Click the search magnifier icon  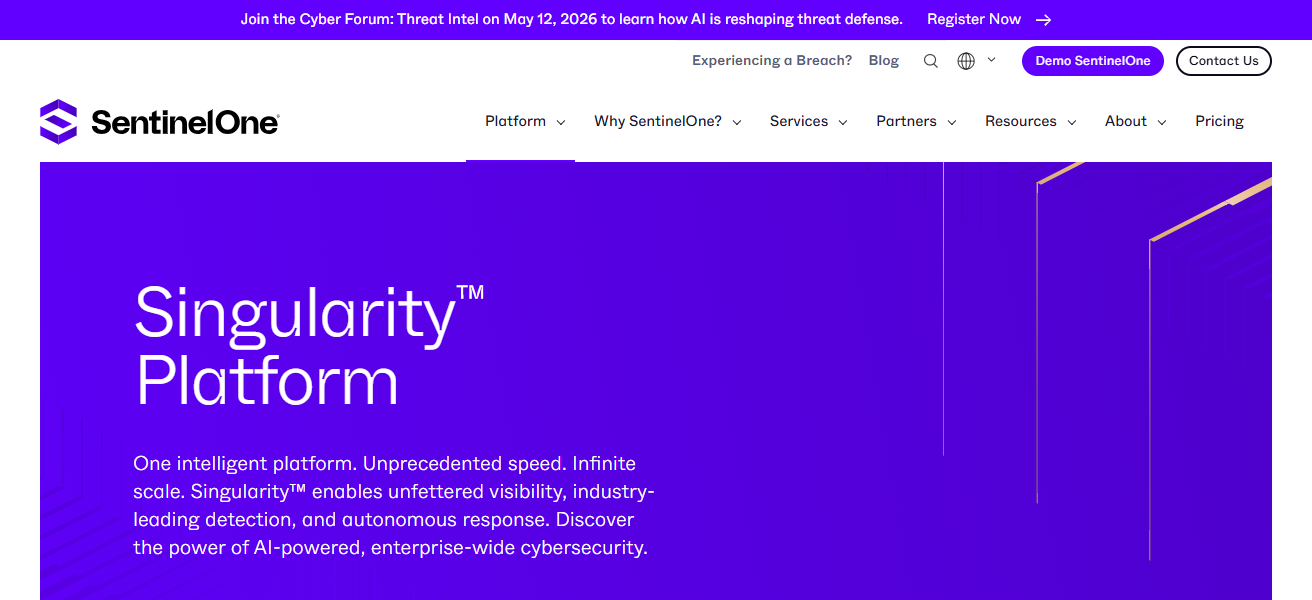click(930, 61)
